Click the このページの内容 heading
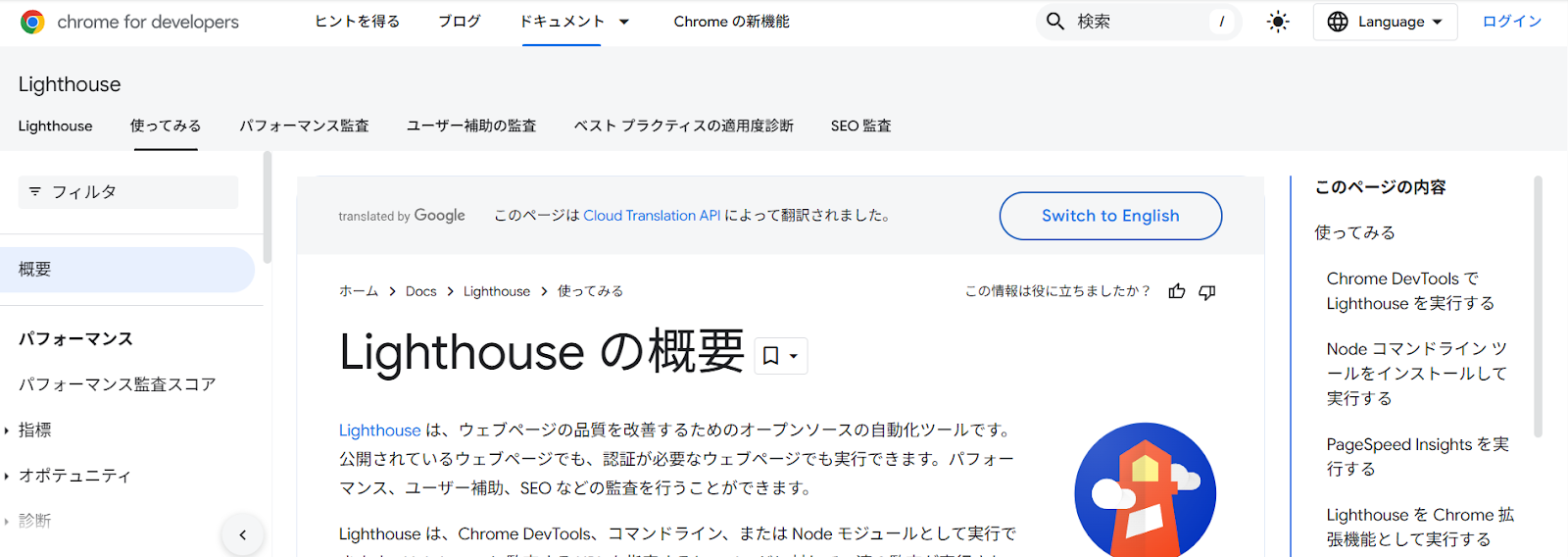 click(1380, 187)
